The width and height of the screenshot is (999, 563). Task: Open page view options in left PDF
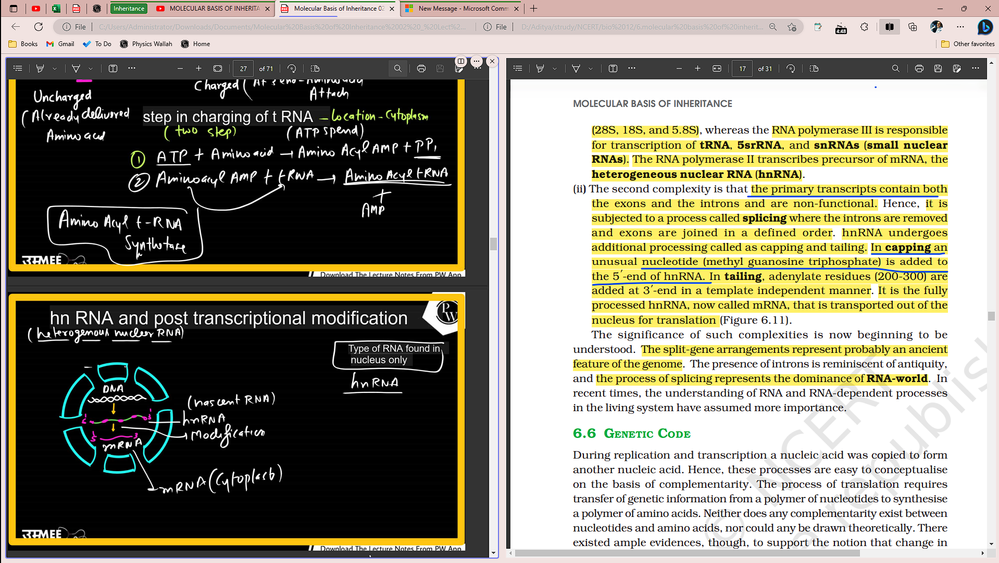(x=315, y=68)
